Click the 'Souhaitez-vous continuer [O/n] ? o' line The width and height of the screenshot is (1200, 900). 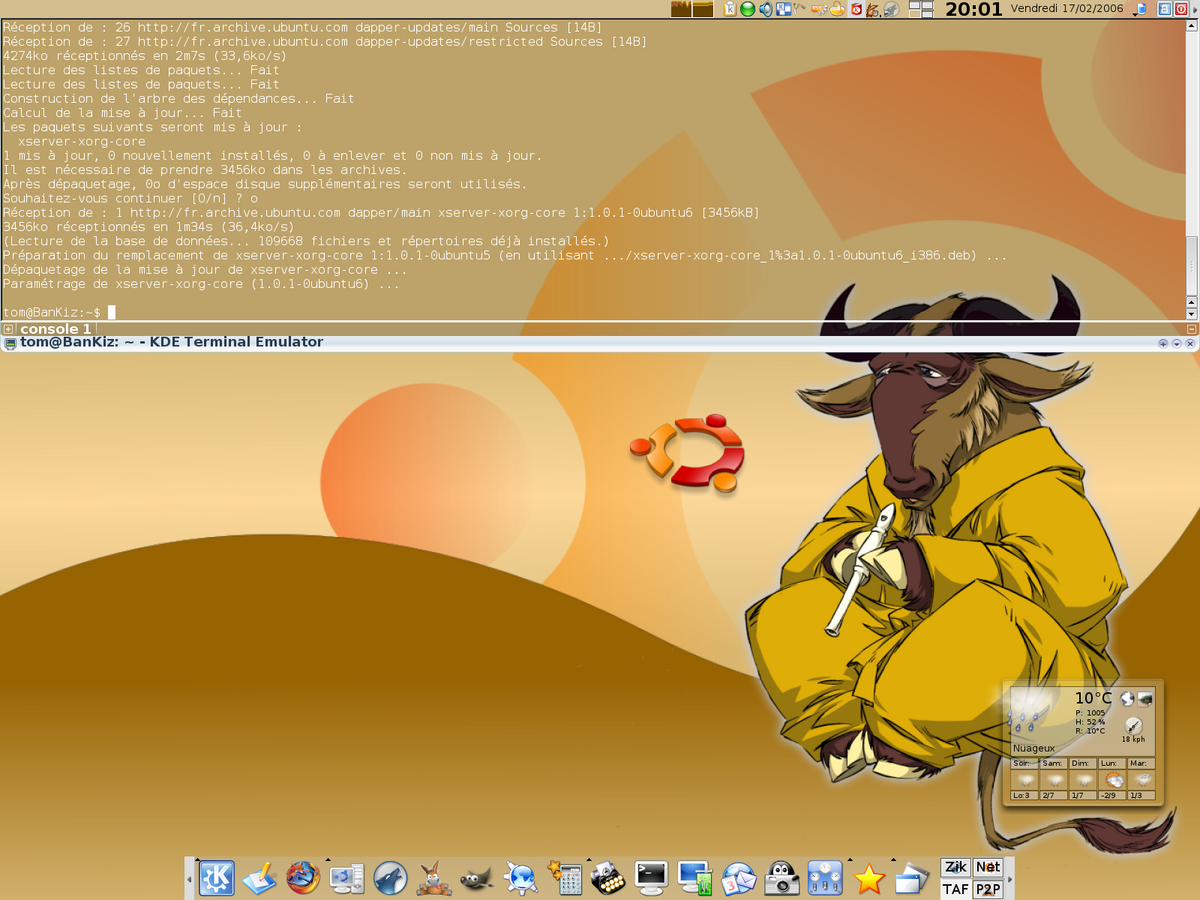[130, 199]
